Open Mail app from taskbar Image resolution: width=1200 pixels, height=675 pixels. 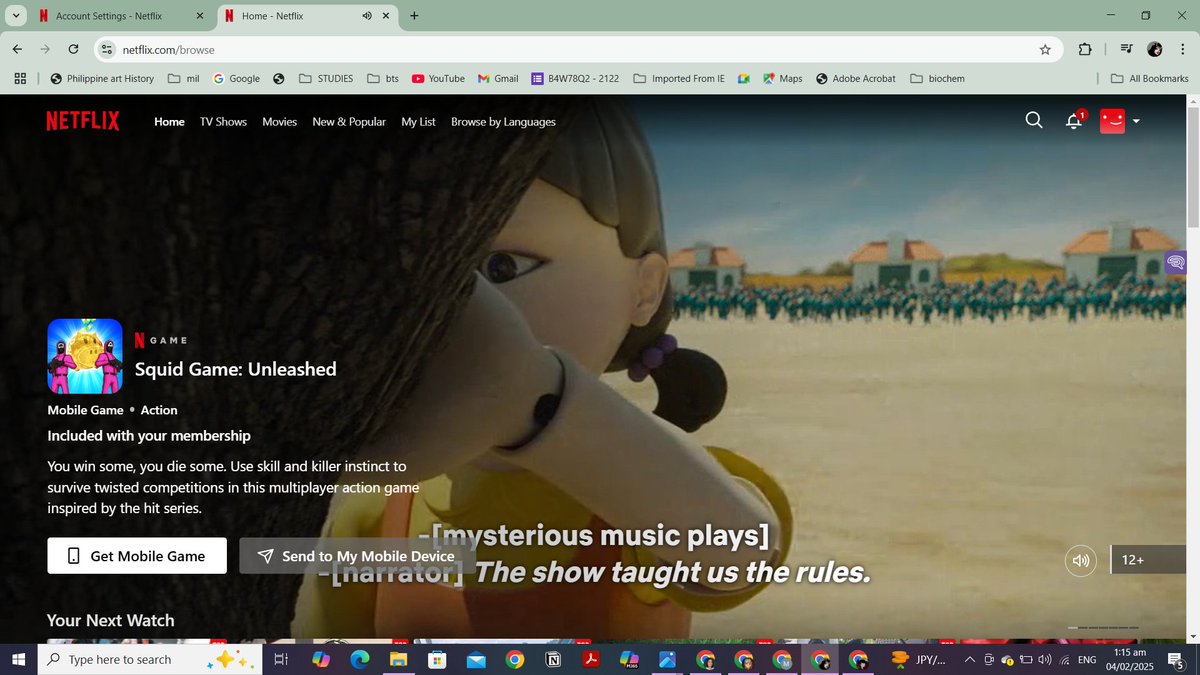coord(476,659)
